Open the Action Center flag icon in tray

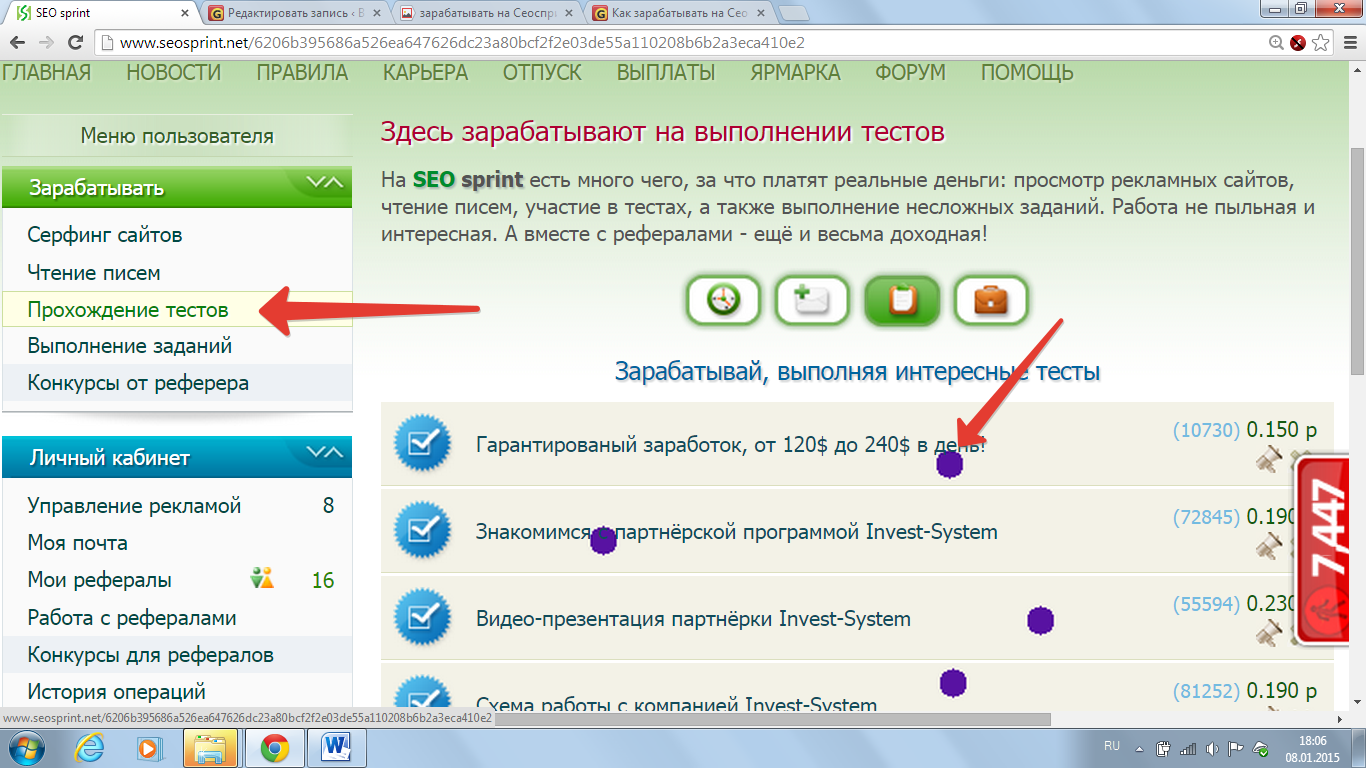click(1237, 748)
